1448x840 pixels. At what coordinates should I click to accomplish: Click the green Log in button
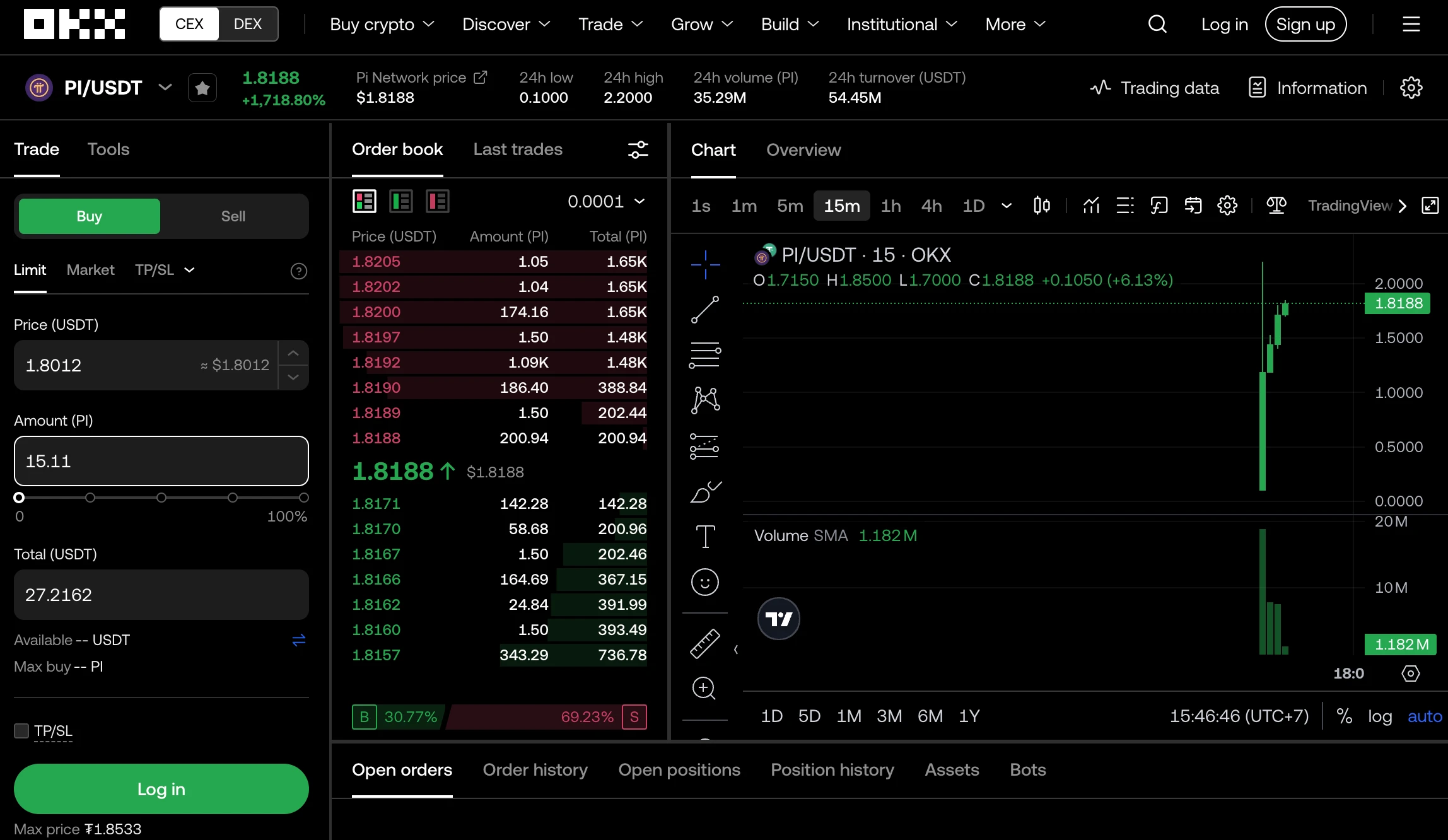click(161, 789)
